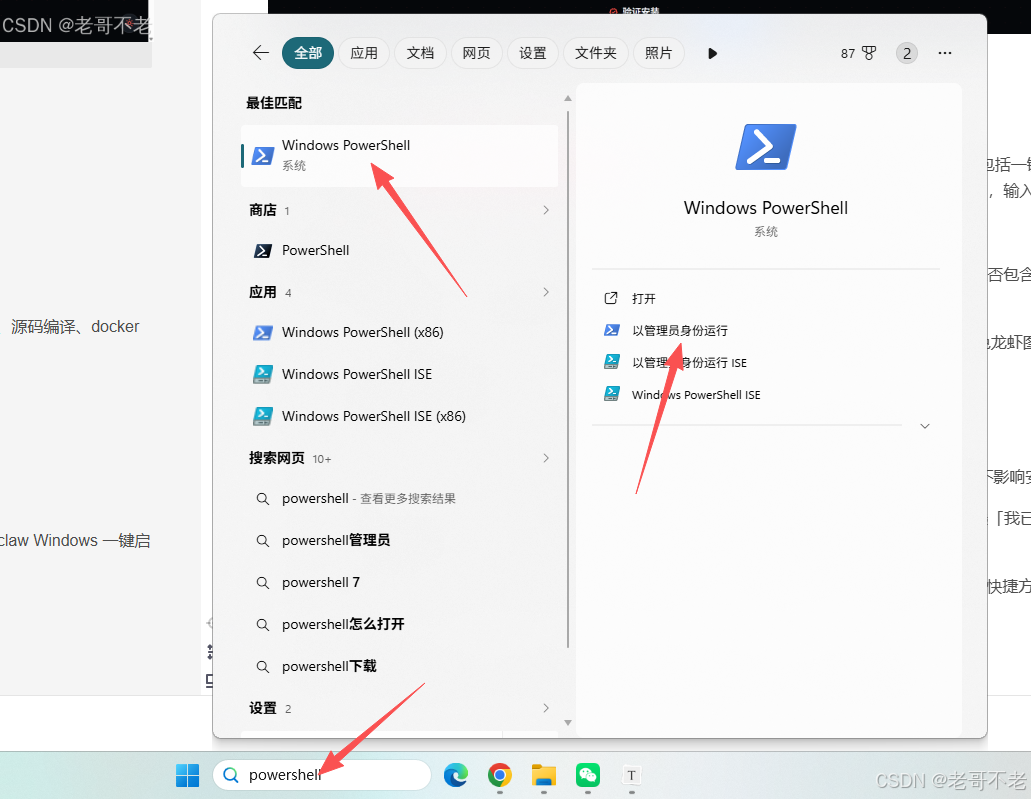Open Windows PowerShell ISE from the apps list
Image resolution: width=1031 pixels, height=799 pixels.
pos(399,374)
